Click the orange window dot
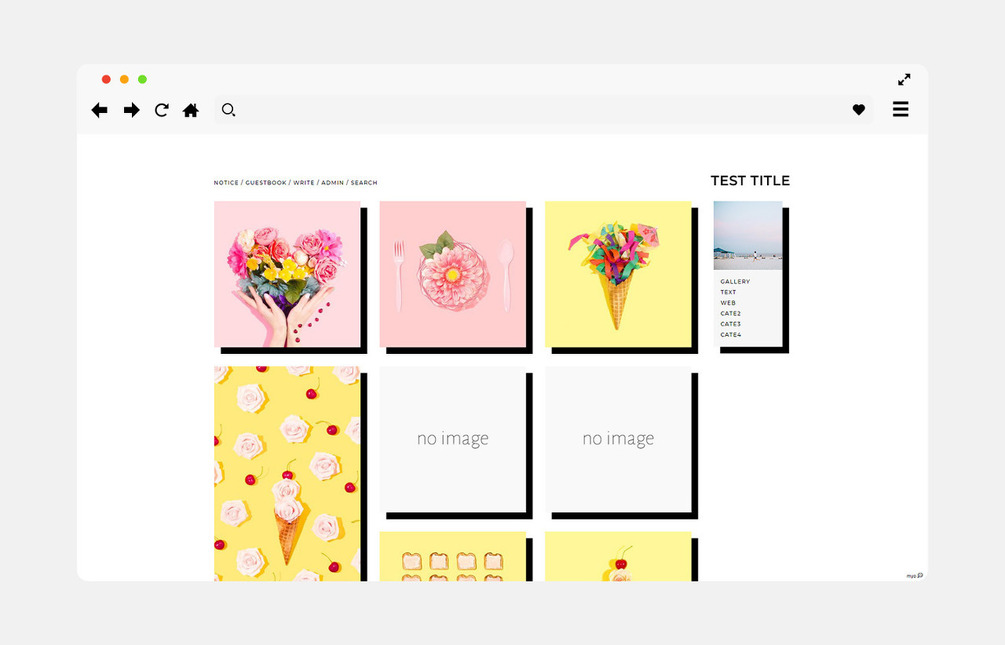 124,80
